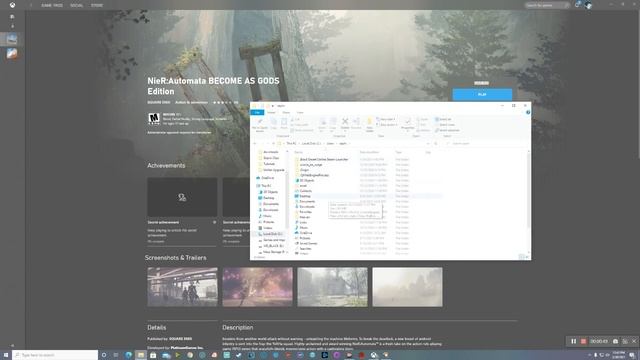Click Select all in ribbon
640x360 pixels.
pyautogui.click(x=444, y=119)
